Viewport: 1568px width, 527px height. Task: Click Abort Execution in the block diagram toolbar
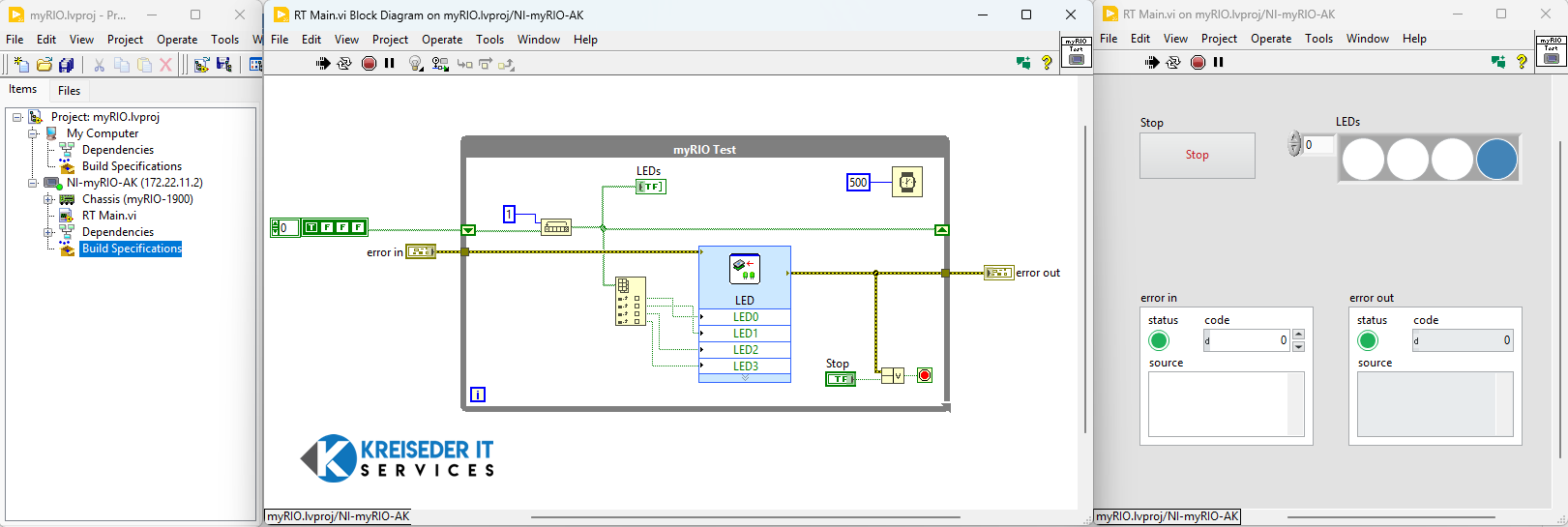coord(369,63)
